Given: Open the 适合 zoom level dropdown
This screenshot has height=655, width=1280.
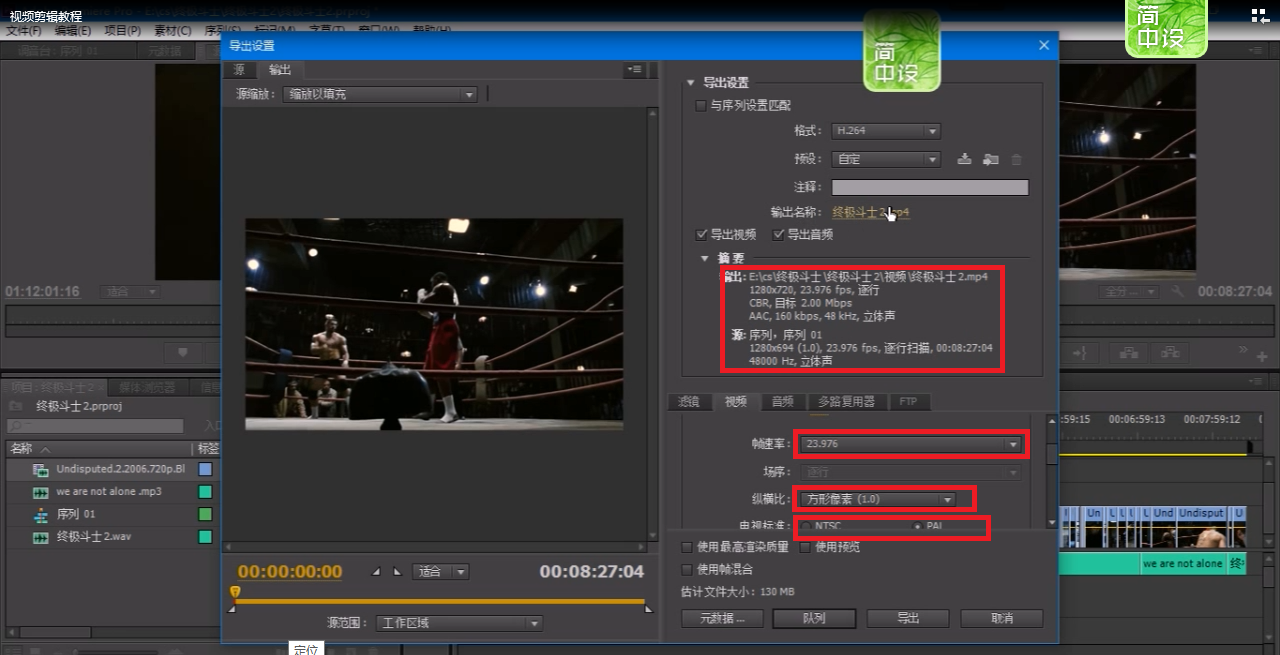Looking at the screenshot, I should click(443, 572).
